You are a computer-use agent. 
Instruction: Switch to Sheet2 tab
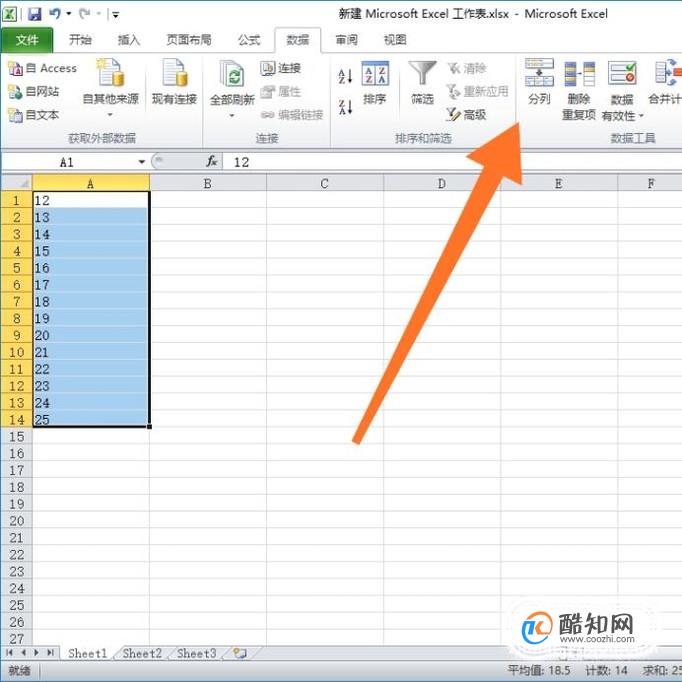click(142, 653)
